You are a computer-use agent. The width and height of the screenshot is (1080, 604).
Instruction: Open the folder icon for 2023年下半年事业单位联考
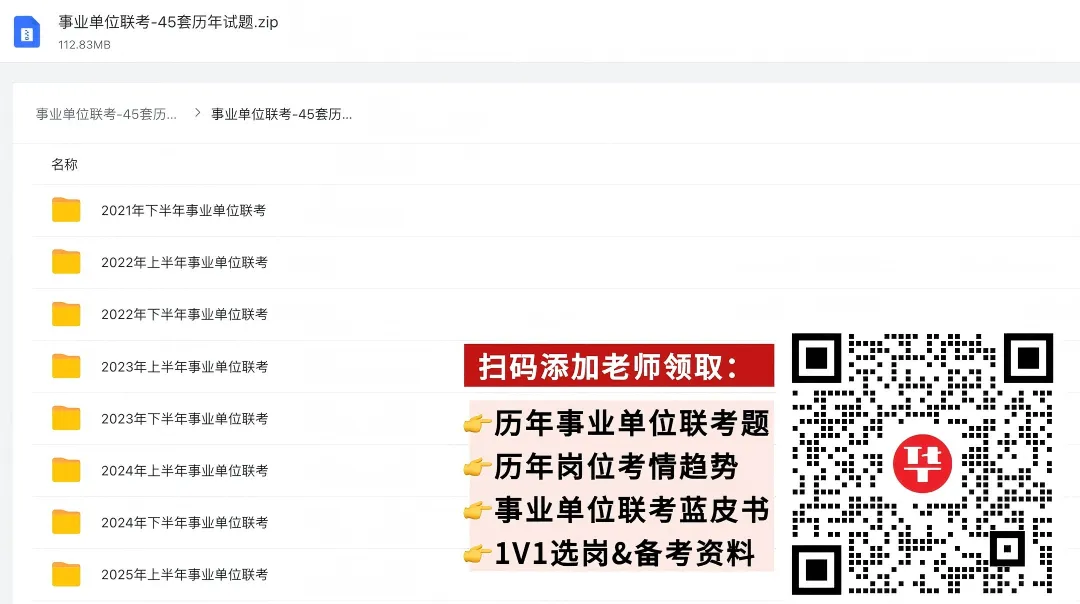(66, 418)
